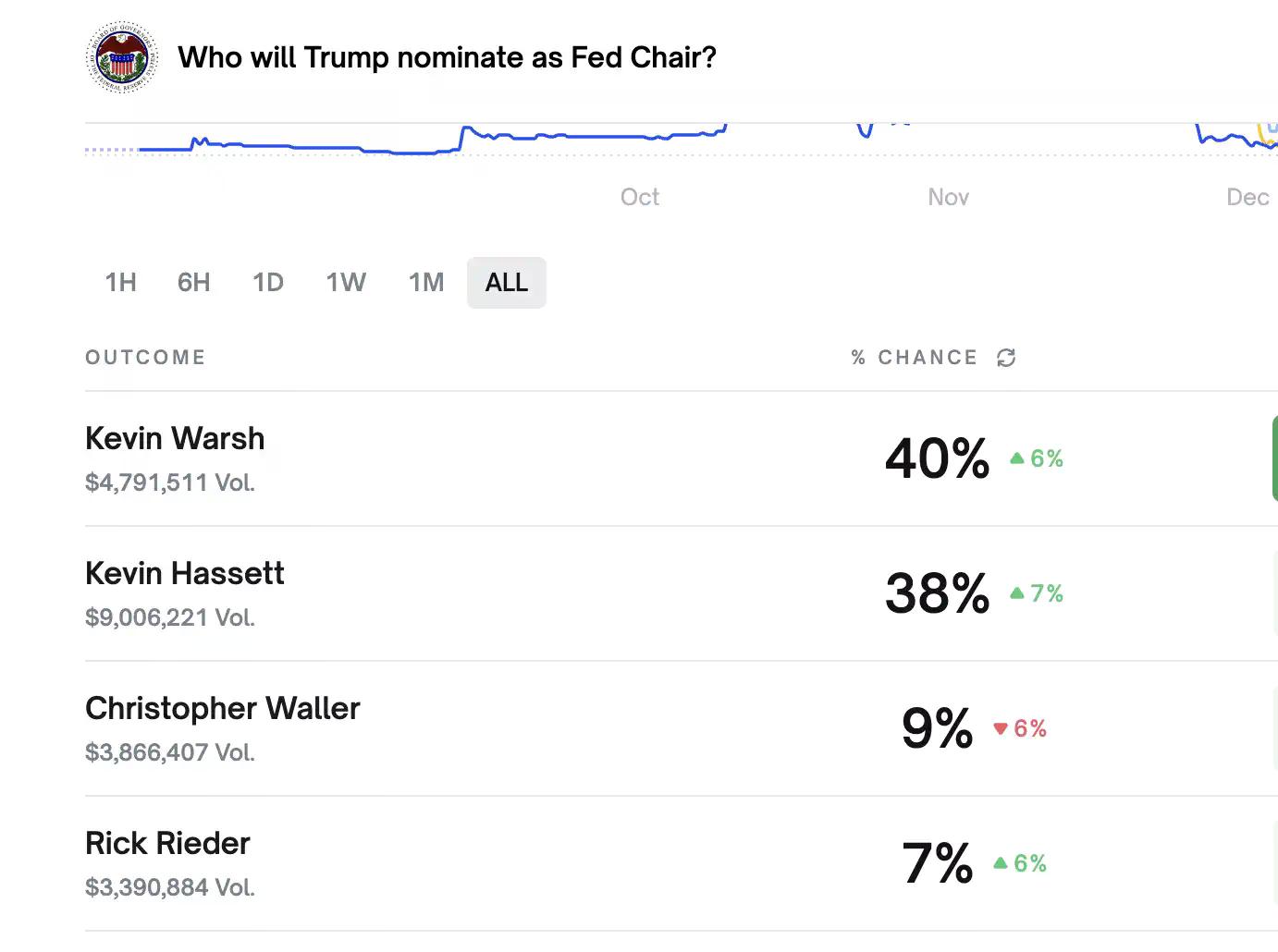The height and width of the screenshot is (952, 1278).
Task: Open the Kevin Warsh outcome row
Action: pyautogui.click(x=175, y=439)
